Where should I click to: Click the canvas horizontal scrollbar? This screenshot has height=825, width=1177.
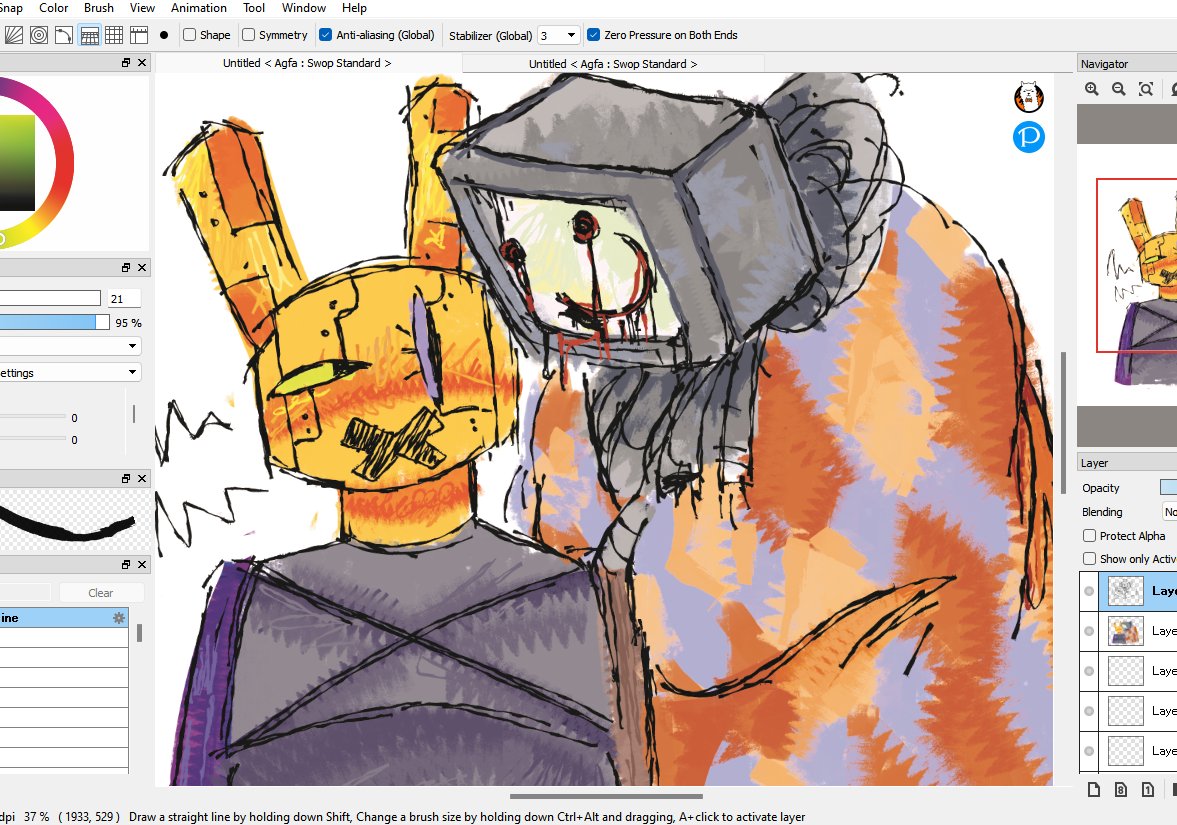(607, 796)
